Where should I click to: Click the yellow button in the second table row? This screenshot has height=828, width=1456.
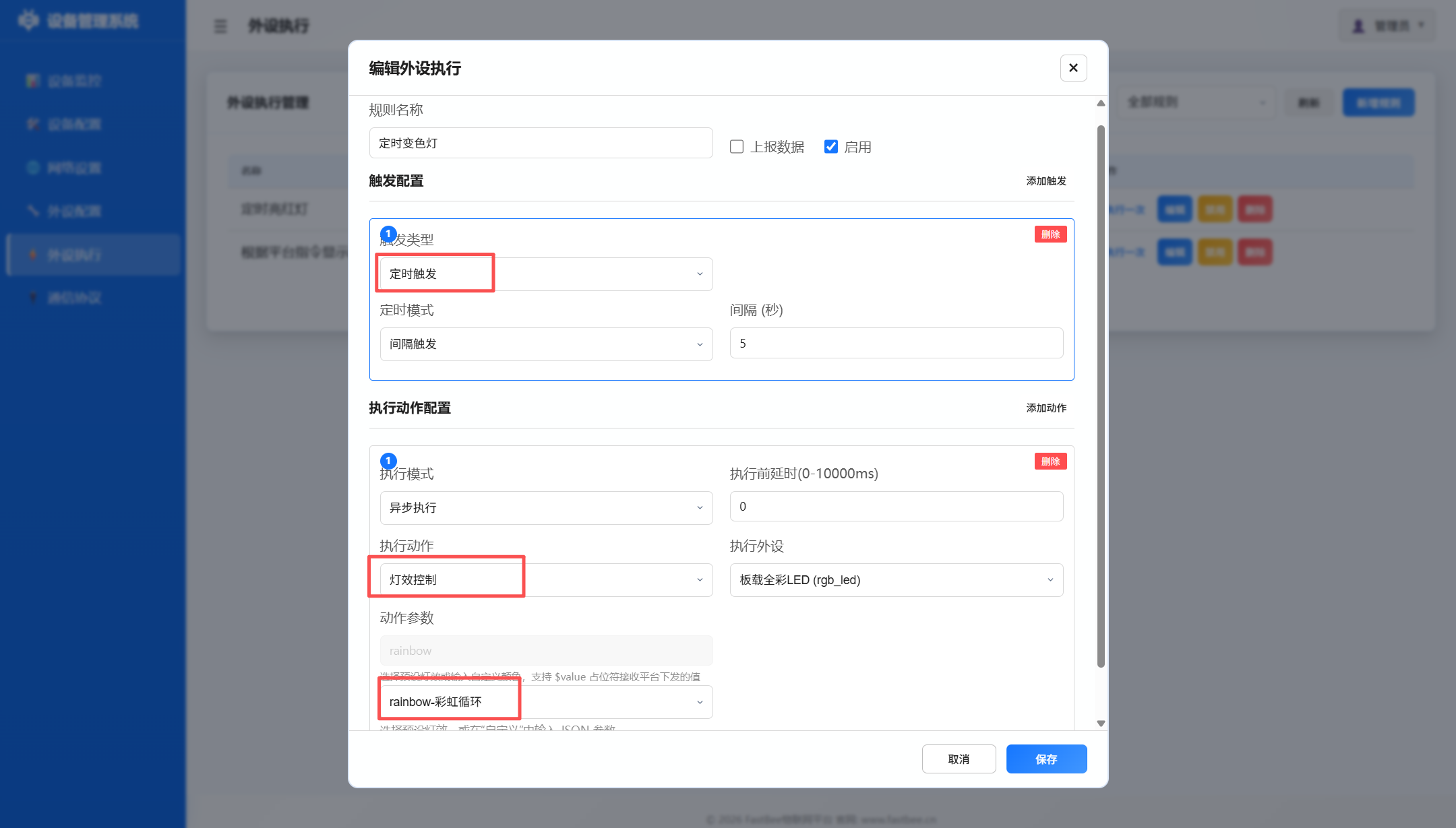[x=1215, y=253]
